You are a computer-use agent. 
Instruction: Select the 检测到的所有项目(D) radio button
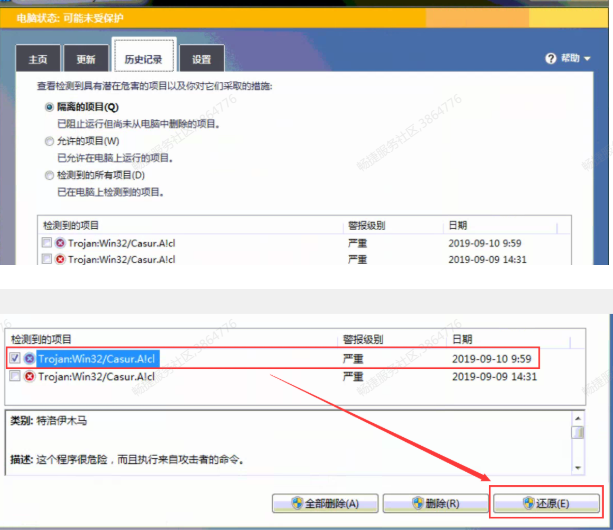pos(49,175)
